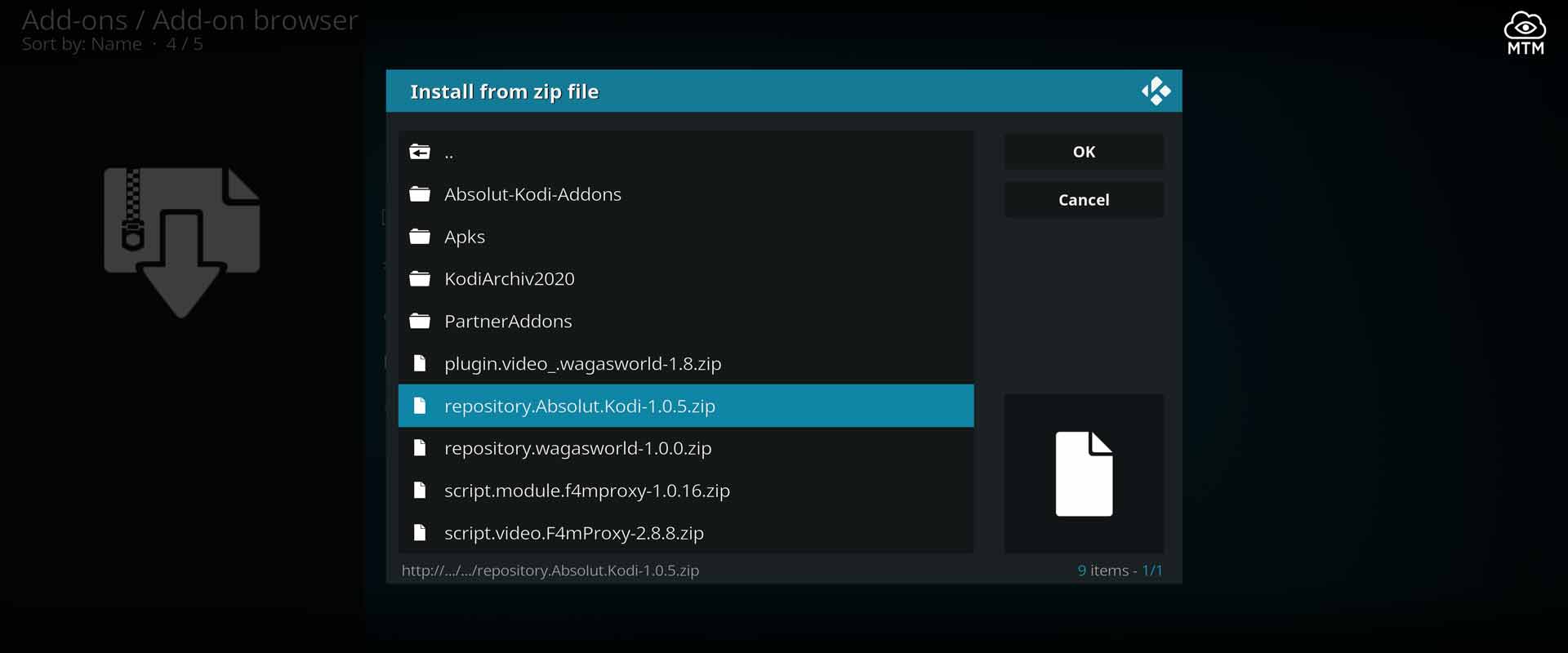Confirm selection with the OK button
The height and width of the screenshot is (653, 1568).
(x=1084, y=152)
